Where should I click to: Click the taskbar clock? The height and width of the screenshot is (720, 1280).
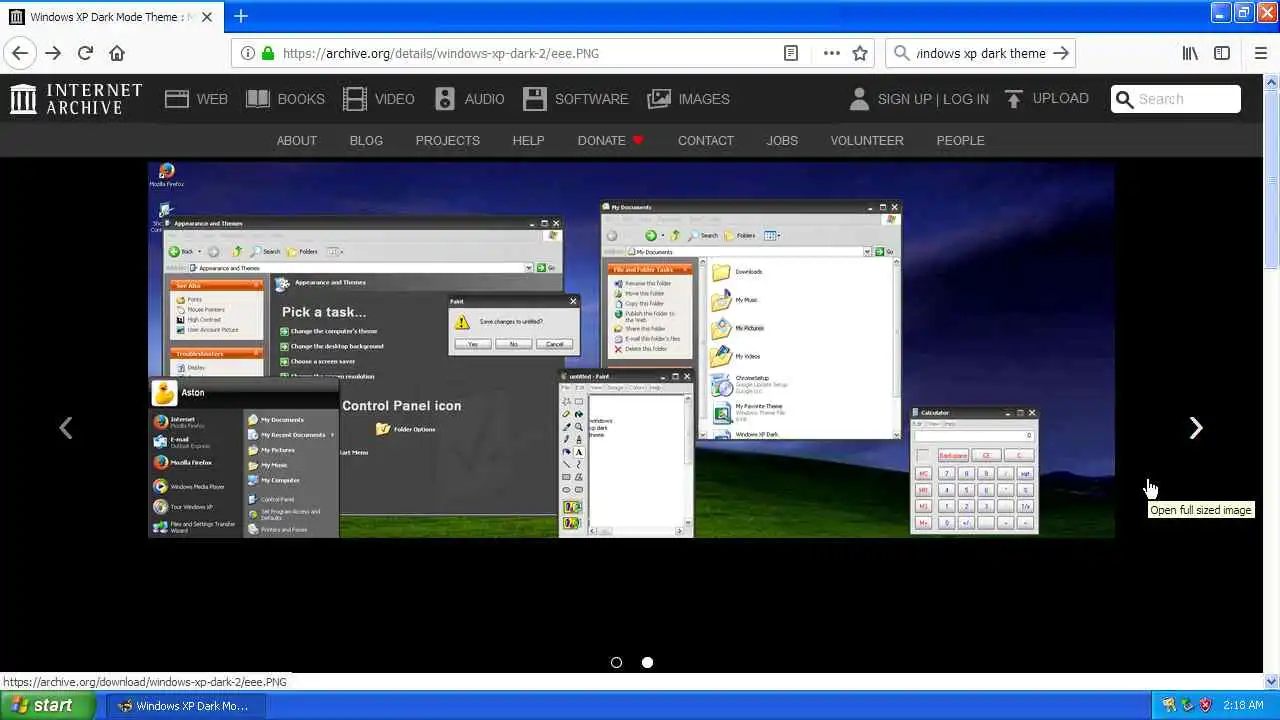[x=1243, y=705]
